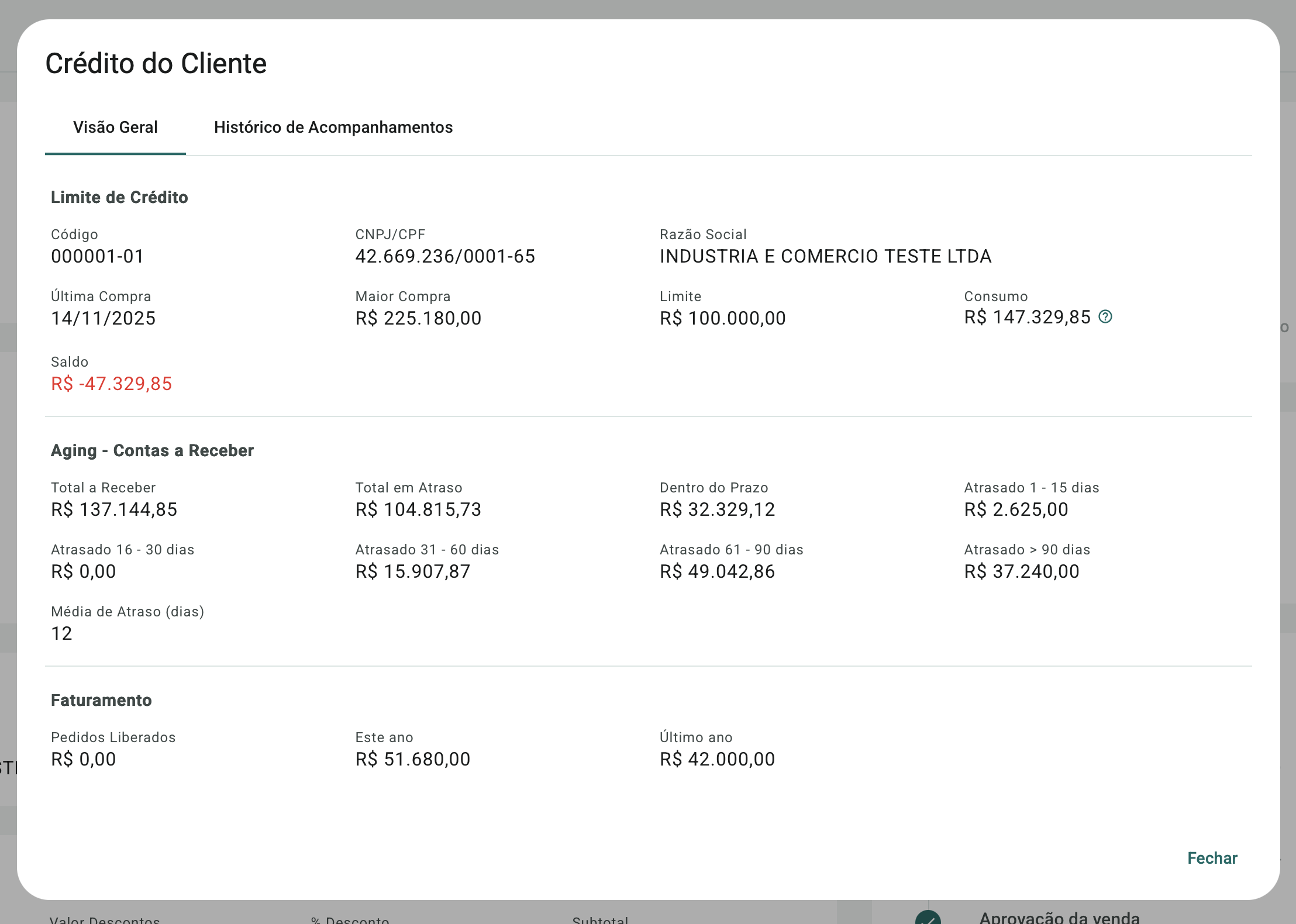Click the Limite value R$ 100.000,00
Viewport: 1296px width, 924px height.
click(722, 318)
